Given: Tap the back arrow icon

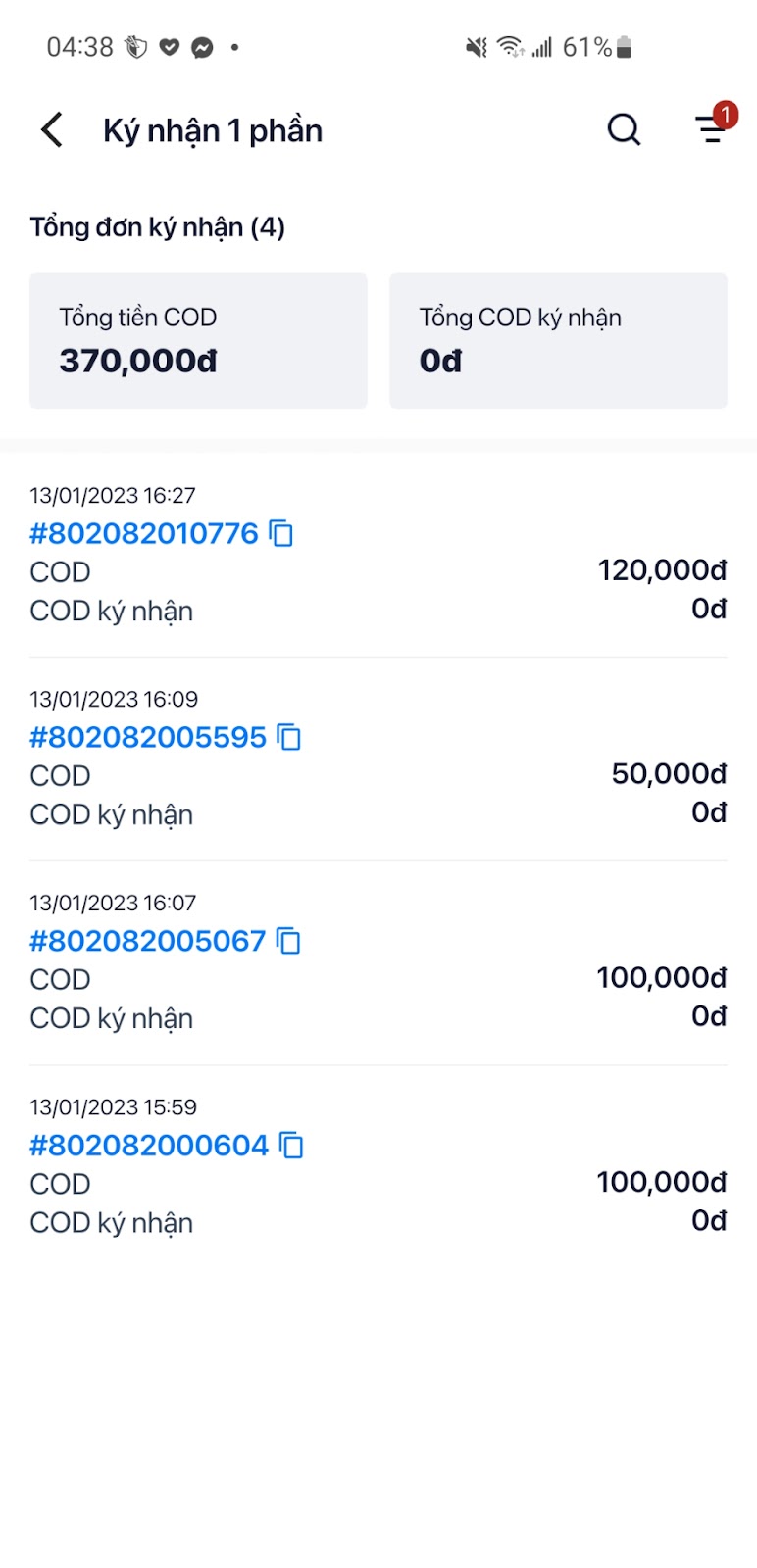Looking at the screenshot, I should click(53, 129).
